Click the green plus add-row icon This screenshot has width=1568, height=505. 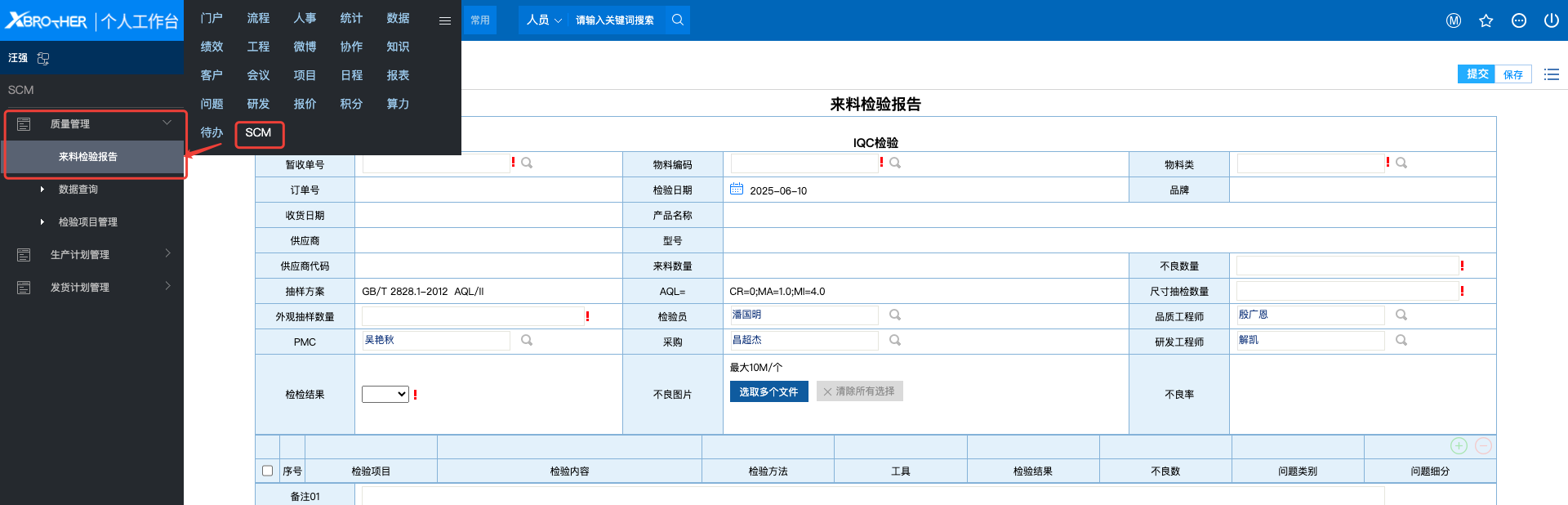pos(1459,445)
